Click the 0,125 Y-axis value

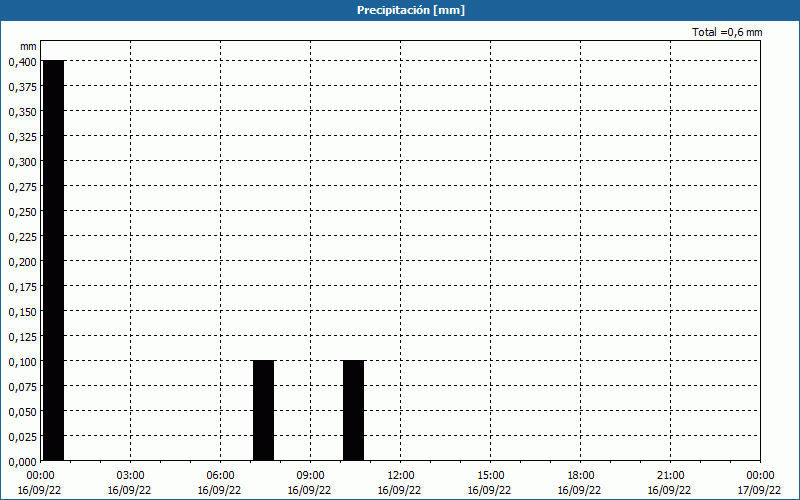pyautogui.click(x=22, y=337)
